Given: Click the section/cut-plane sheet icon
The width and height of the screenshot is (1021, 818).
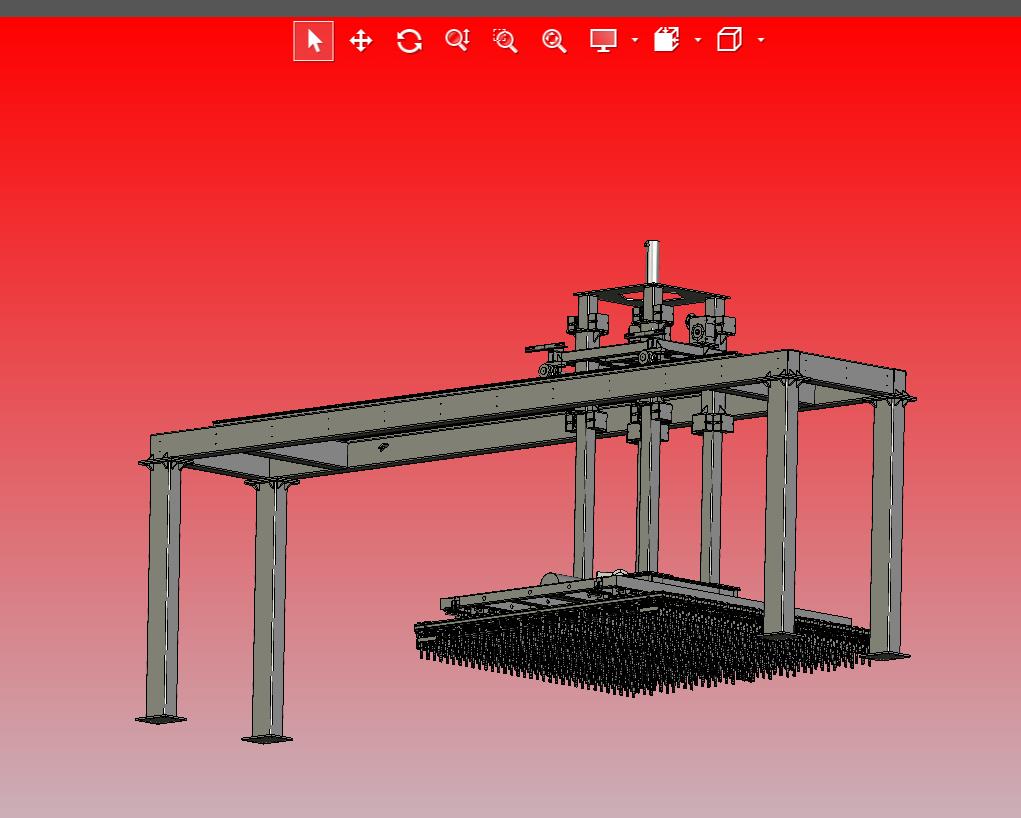Looking at the screenshot, I should (x=666, y=40).
